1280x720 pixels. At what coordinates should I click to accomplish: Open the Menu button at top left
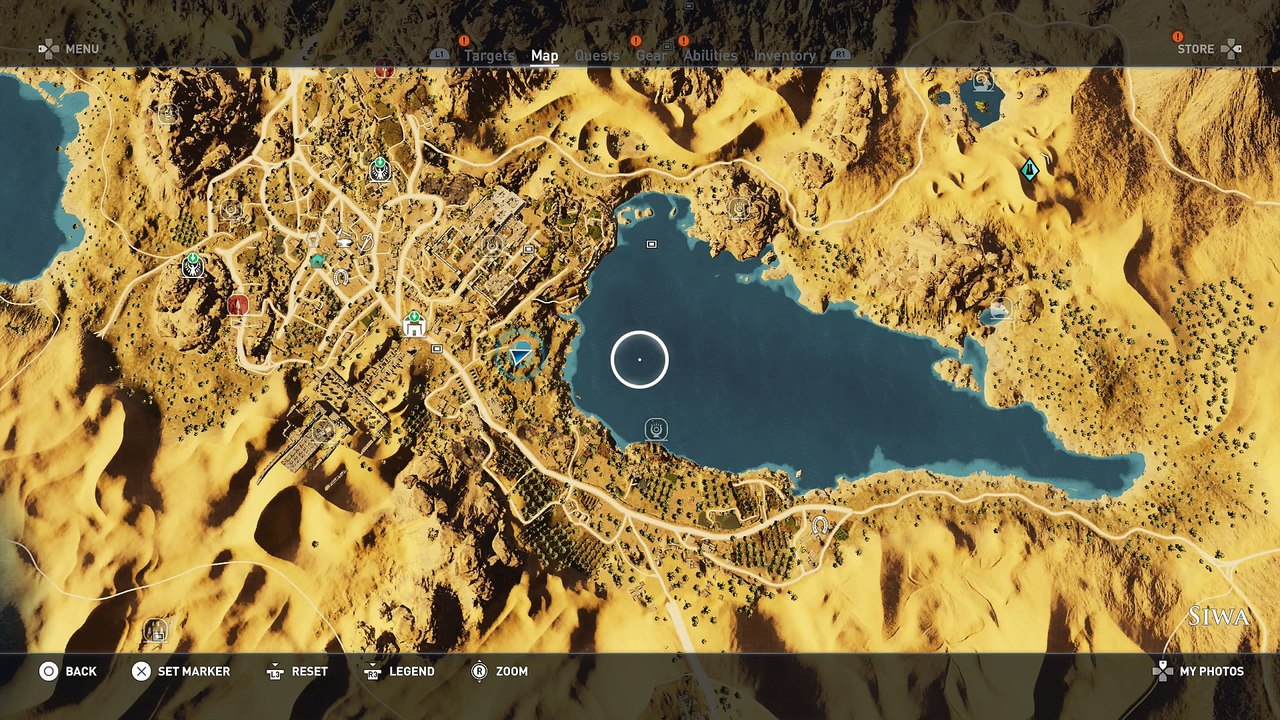point(69,49)
